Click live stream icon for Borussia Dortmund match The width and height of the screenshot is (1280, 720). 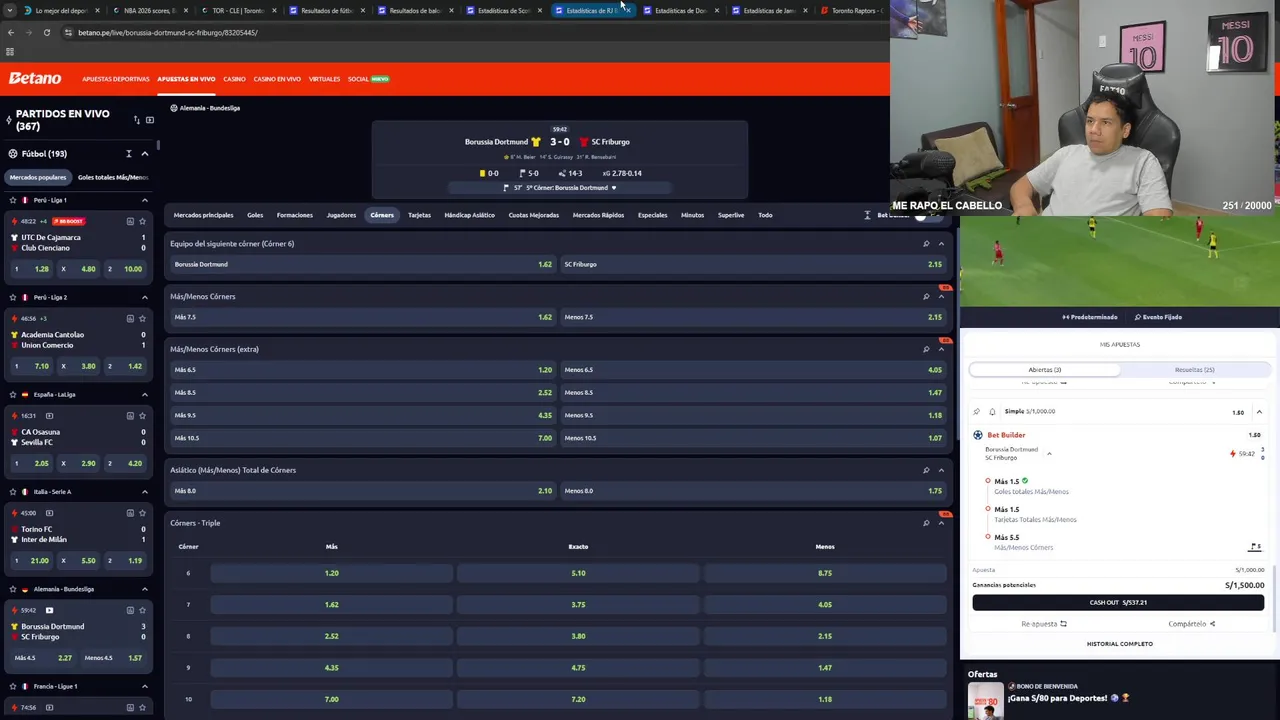(x=49, y=610)
